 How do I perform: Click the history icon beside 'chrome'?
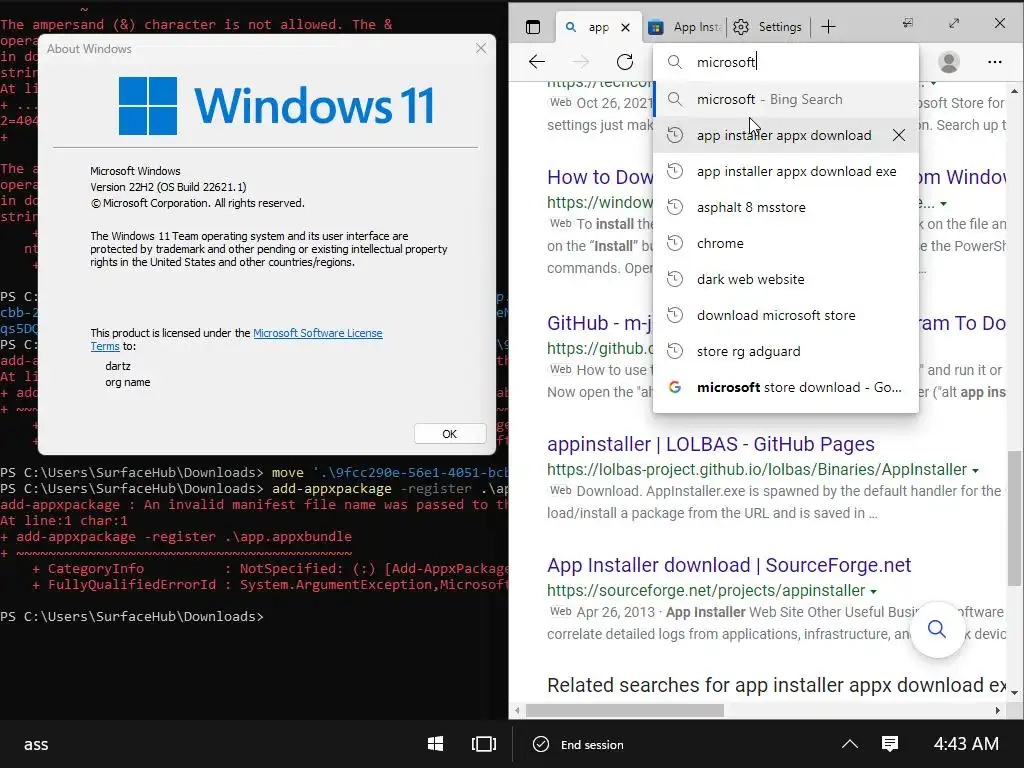point(675,243)
